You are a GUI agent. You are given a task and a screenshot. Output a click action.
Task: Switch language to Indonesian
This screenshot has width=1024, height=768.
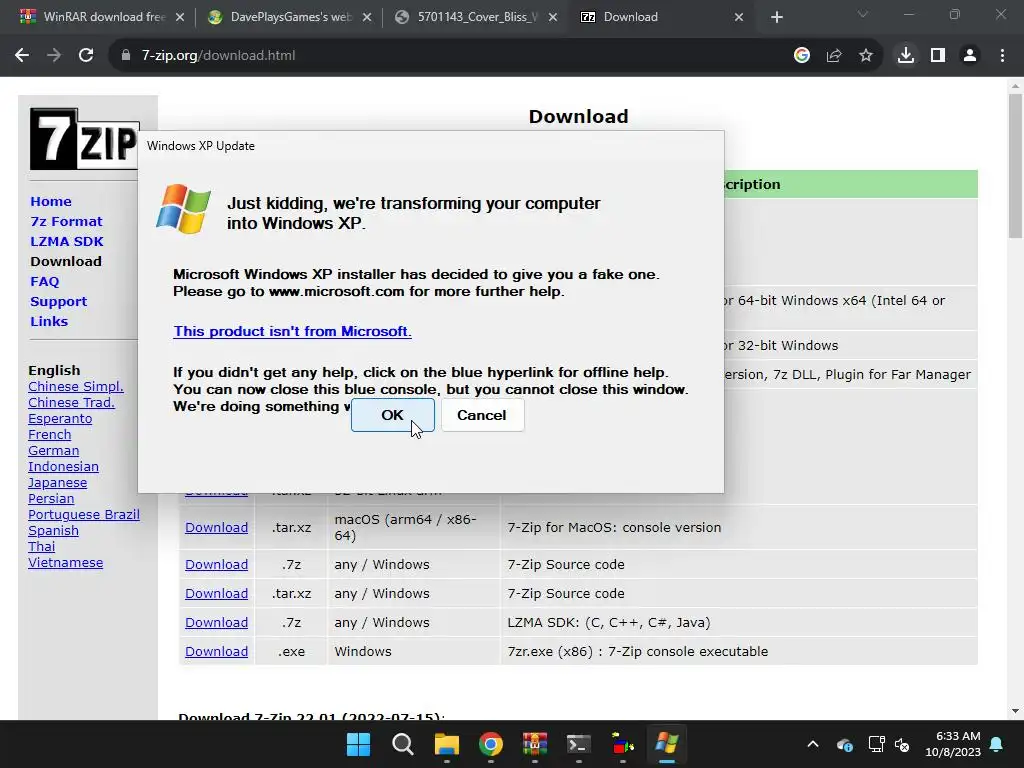click(63, 467)
